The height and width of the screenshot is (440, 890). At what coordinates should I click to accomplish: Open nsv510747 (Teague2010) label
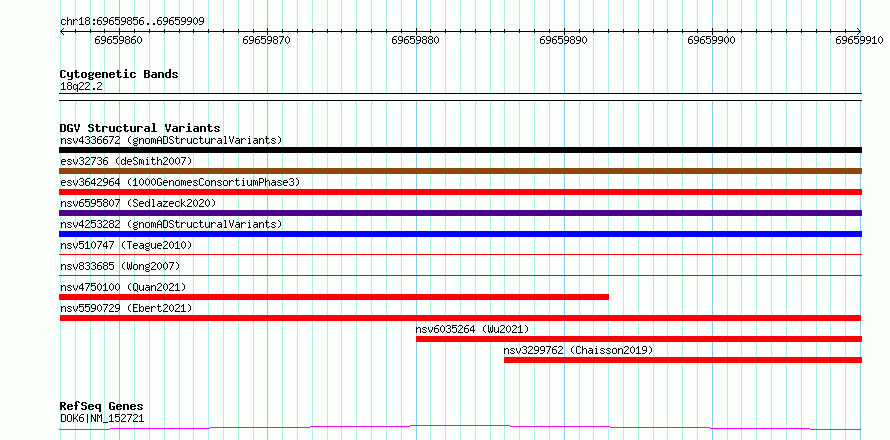click(x=126, y=245)
